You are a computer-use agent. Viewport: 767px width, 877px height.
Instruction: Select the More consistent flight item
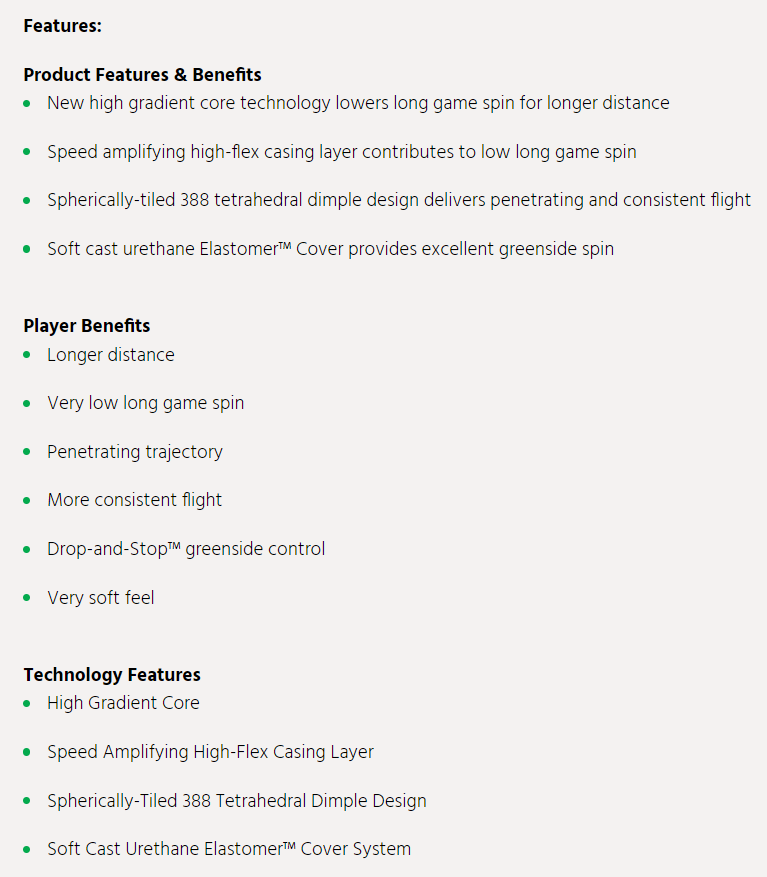pos(135,500)
